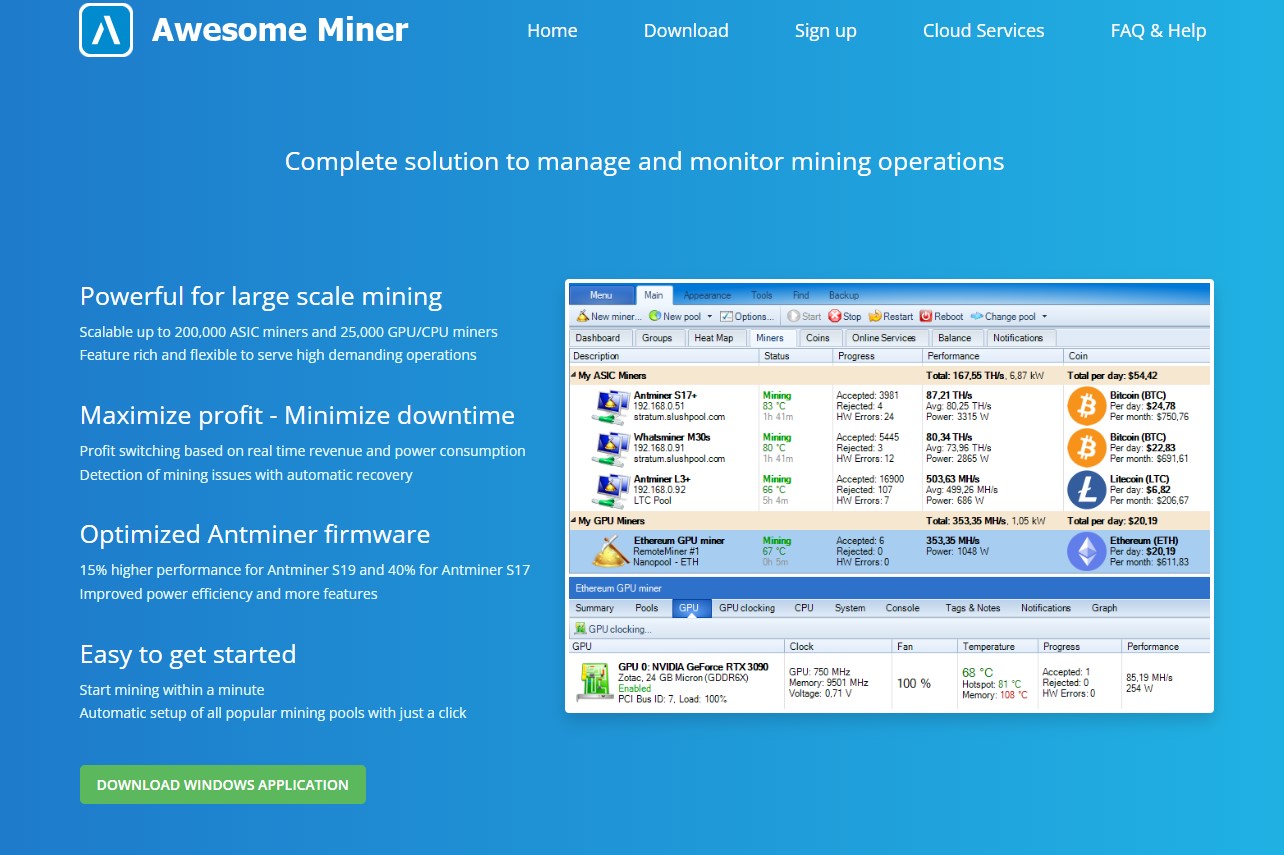Click the Ethereum GPU miner pickaxe icon
The height and width of the screenshot is (855, 1284).
[611, 551]
